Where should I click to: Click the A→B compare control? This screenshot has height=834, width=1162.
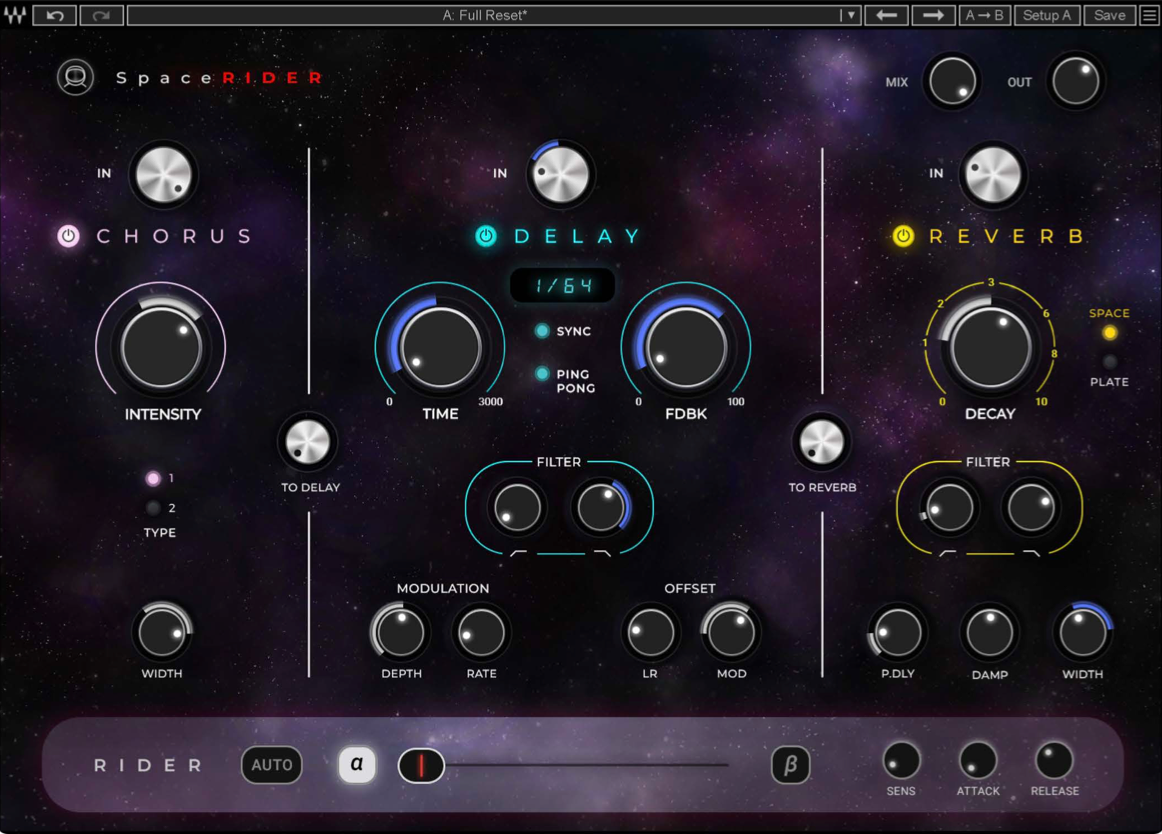point(984,14)
